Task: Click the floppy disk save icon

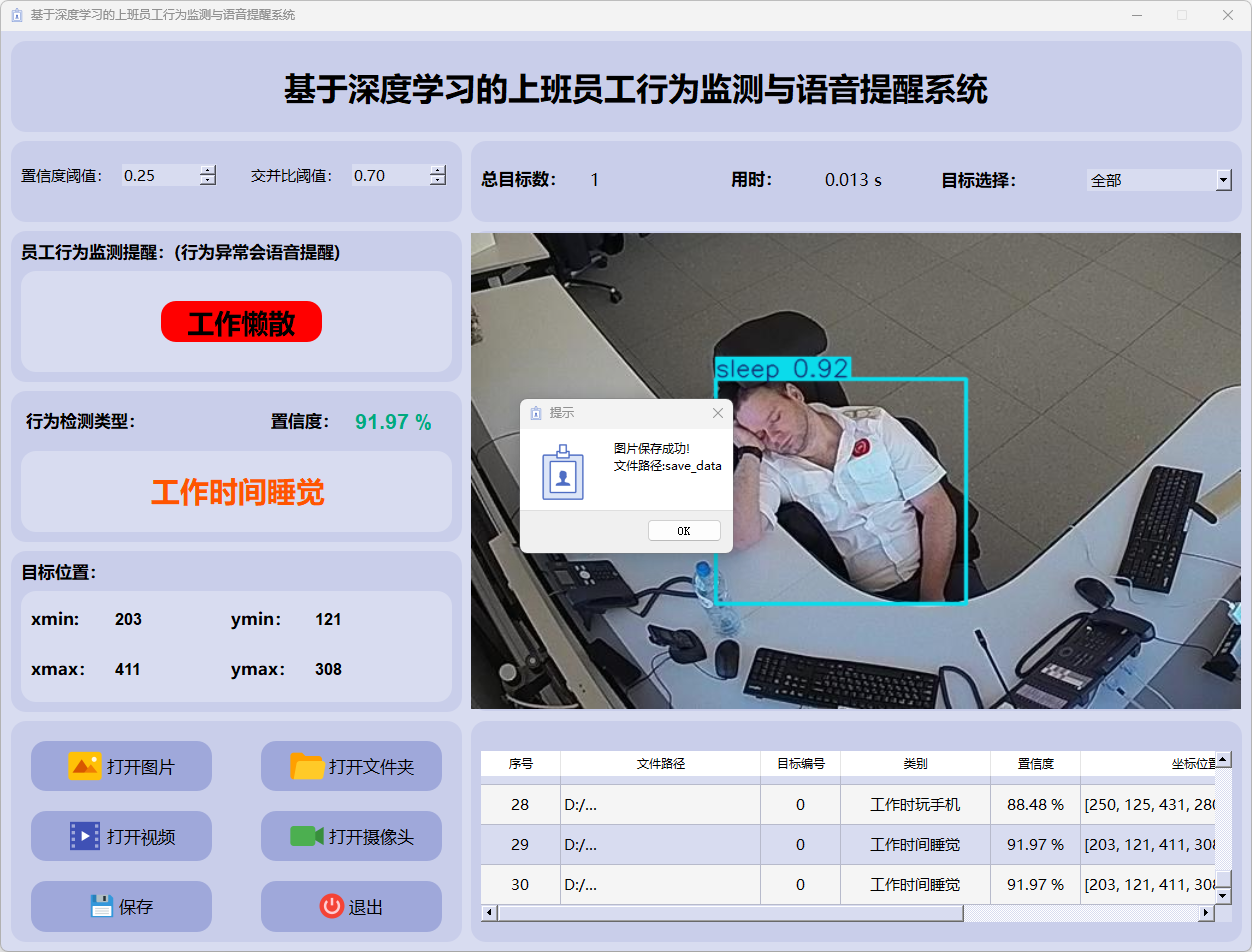Action: 101,906
